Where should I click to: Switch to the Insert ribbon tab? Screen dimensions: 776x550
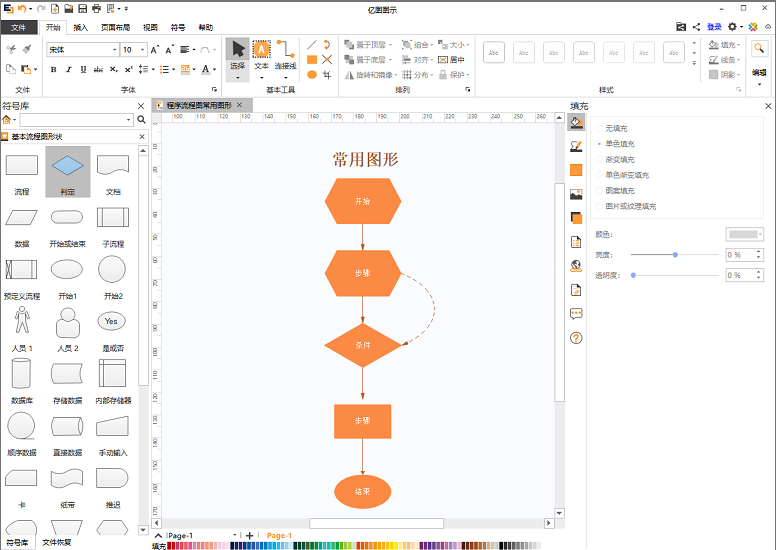[x=81, y=27]
